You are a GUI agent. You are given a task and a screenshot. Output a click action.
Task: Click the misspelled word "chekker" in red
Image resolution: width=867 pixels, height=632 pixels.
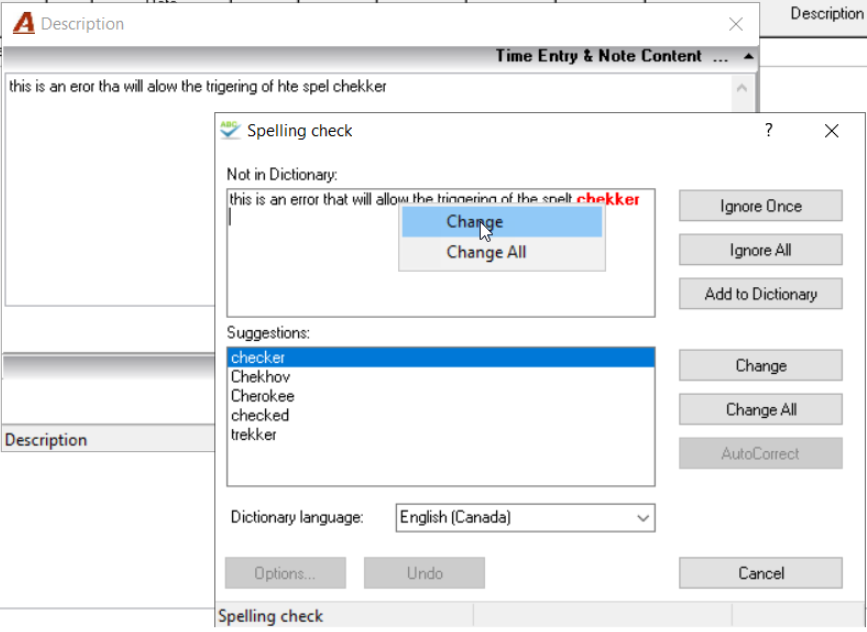(x=608, y=199)
